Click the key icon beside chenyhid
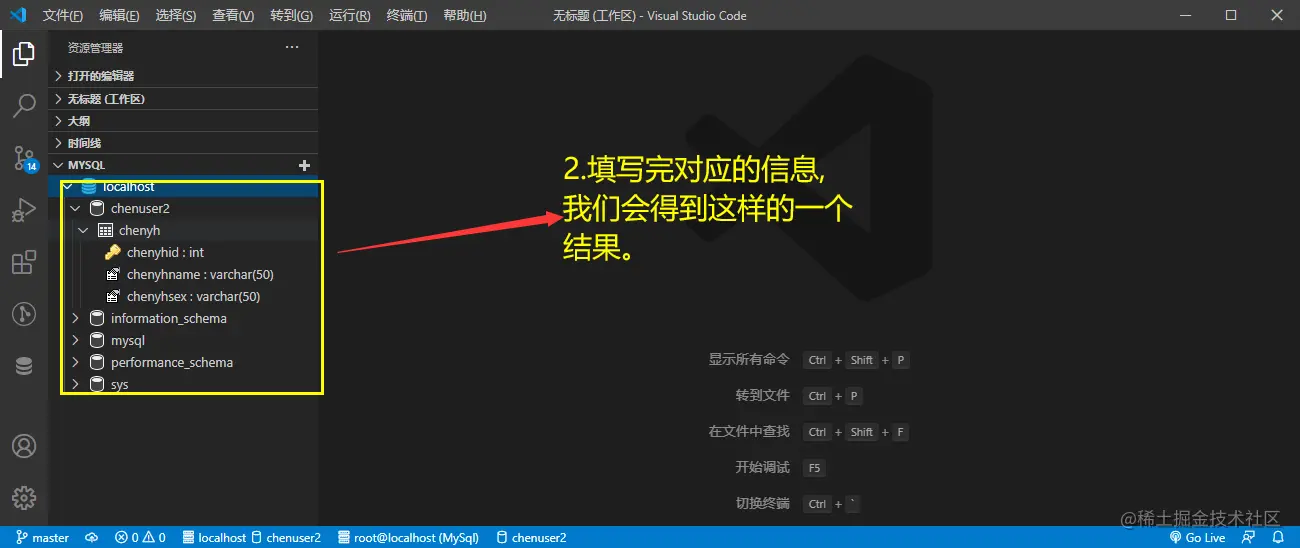This screenshot has height=548, width=1300. click(x=113, y=253)
